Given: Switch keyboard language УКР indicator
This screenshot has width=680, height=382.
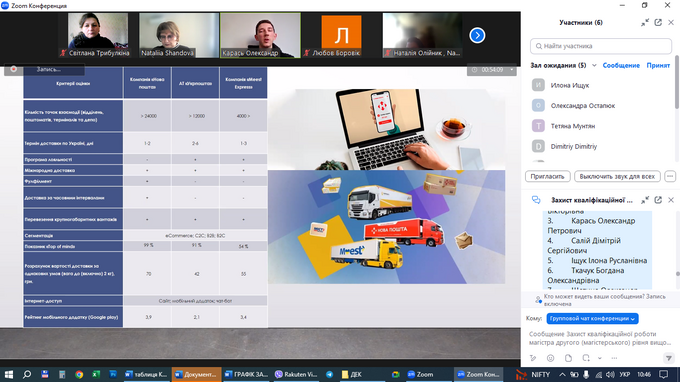Looking at the screenshot, I should 624,375.
